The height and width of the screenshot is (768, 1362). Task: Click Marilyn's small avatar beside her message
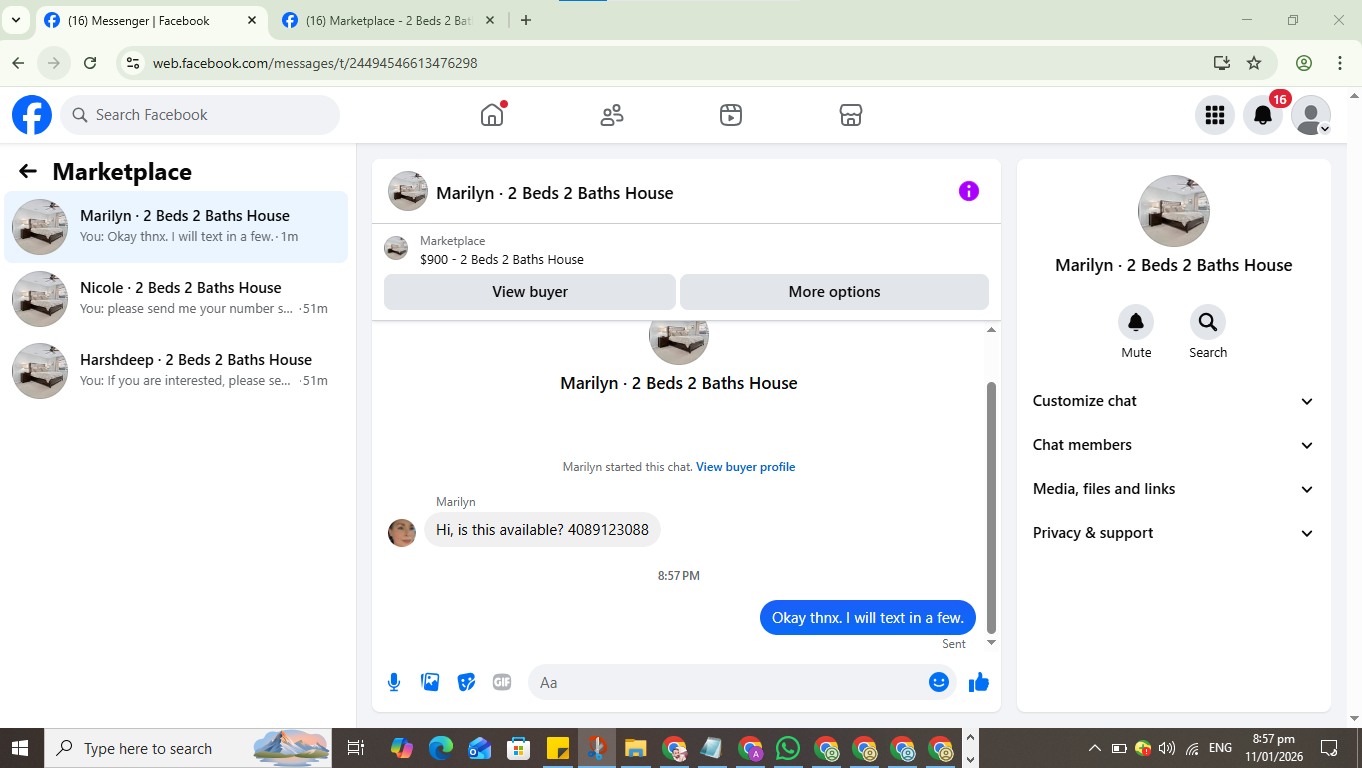point(402,533)
